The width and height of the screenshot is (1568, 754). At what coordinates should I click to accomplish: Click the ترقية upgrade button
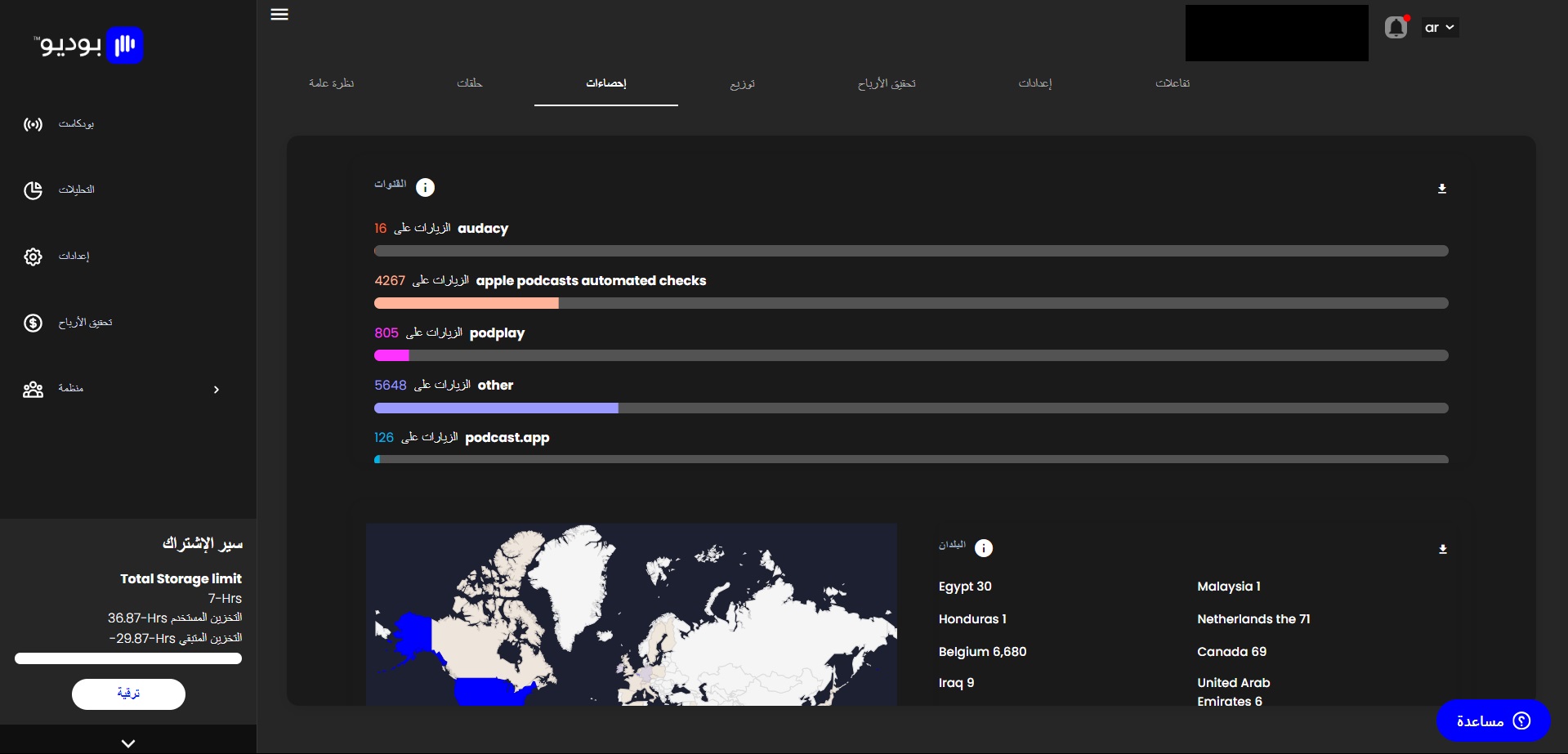pyautogui.click(x=128, y=694)
